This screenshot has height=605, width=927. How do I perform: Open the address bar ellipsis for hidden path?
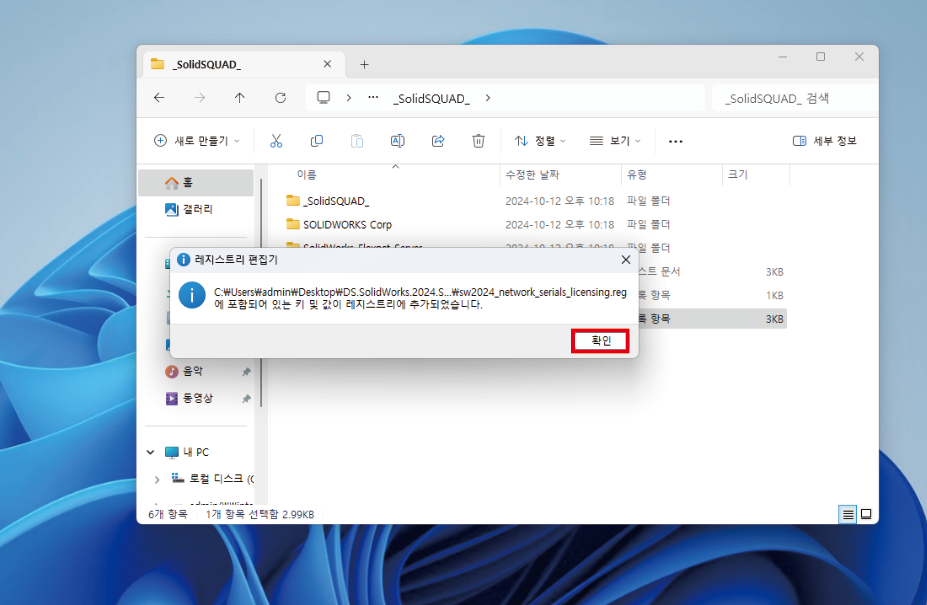[373, 98]
